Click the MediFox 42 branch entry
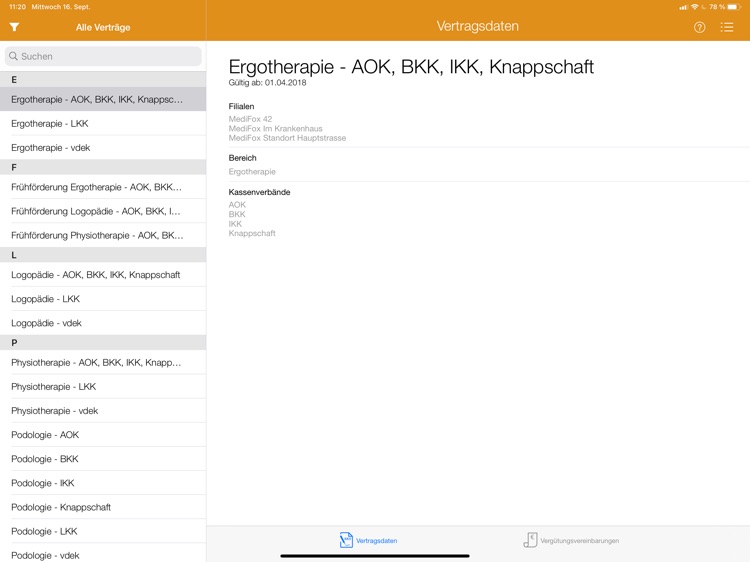This screenshot has width=750, height=562. coord(250,119)
